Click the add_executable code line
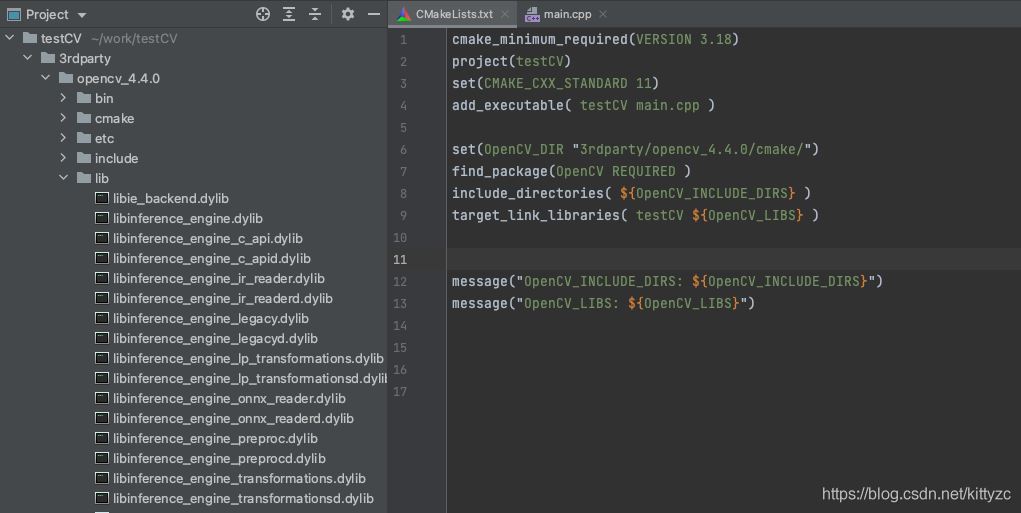This screenshot has width=1021, height=513. tap(583, 105)
